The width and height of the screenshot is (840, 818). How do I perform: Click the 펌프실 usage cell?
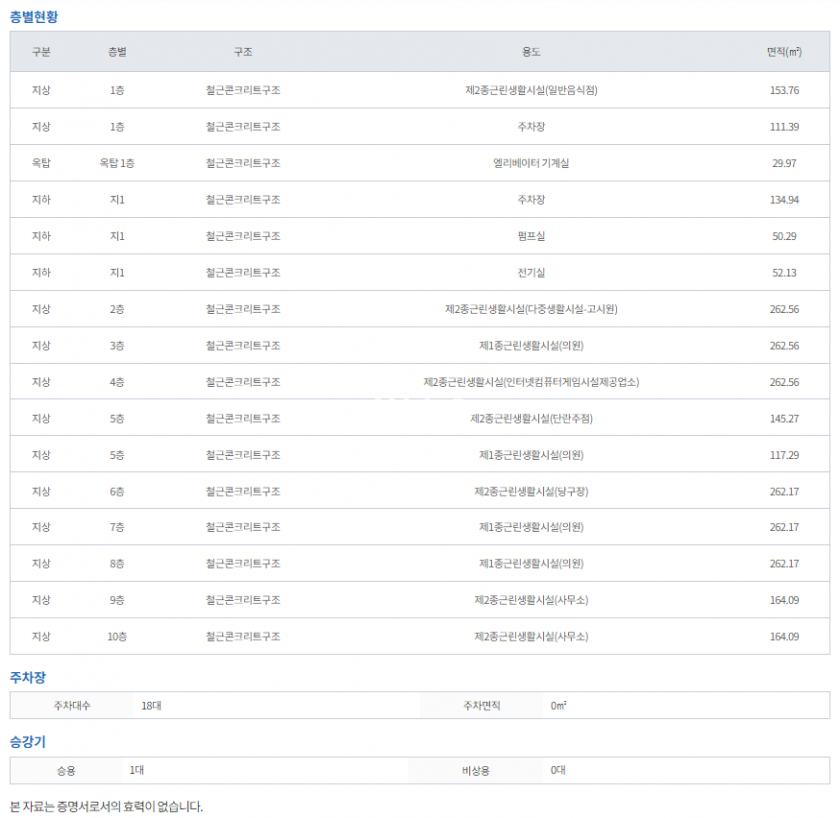tap(531, 236)
